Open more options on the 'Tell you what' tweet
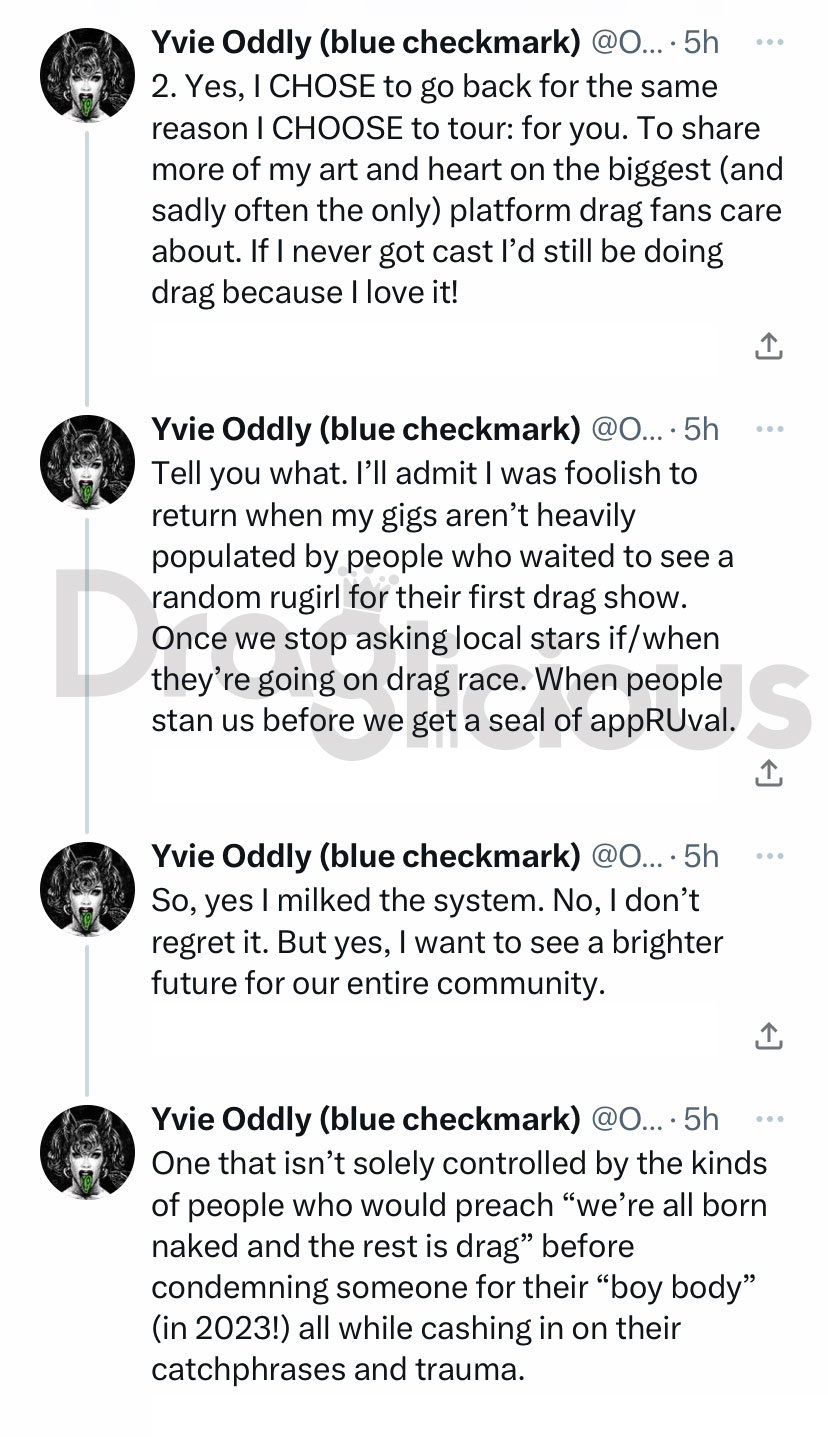Viewport: 828px width, 1437px height. tap(769, 430)
